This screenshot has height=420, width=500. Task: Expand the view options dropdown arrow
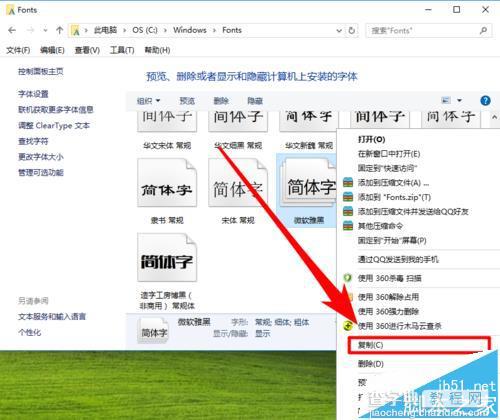459,100
